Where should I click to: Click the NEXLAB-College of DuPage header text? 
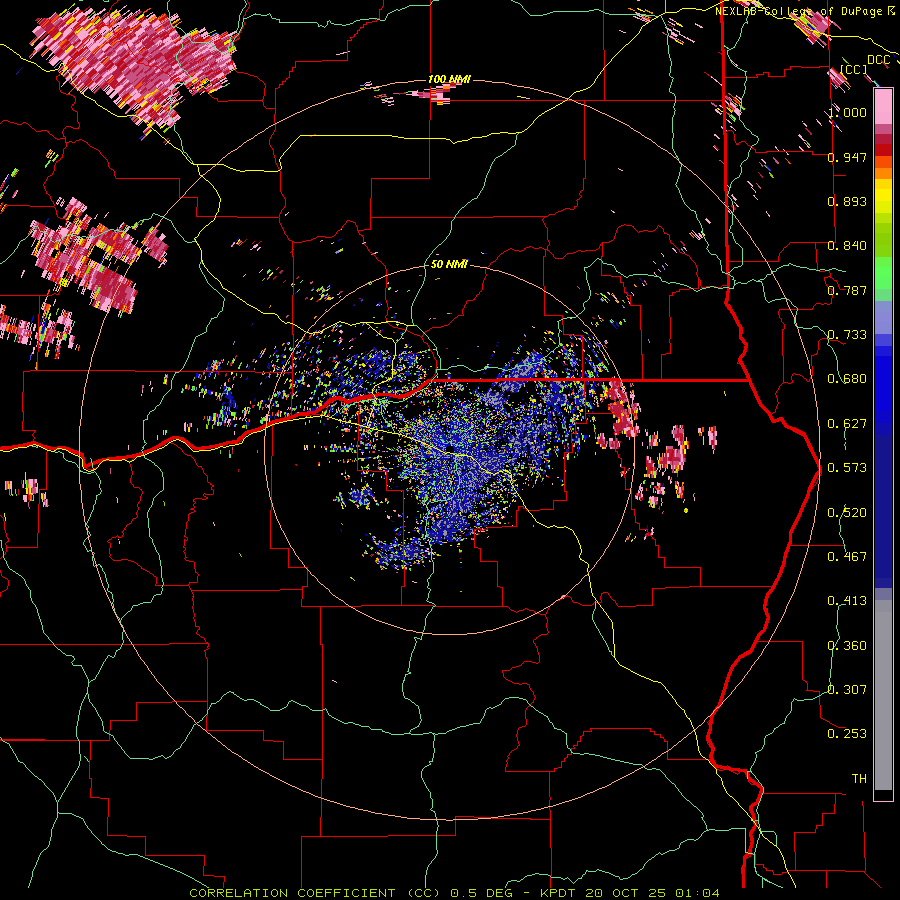coord(800,11)
